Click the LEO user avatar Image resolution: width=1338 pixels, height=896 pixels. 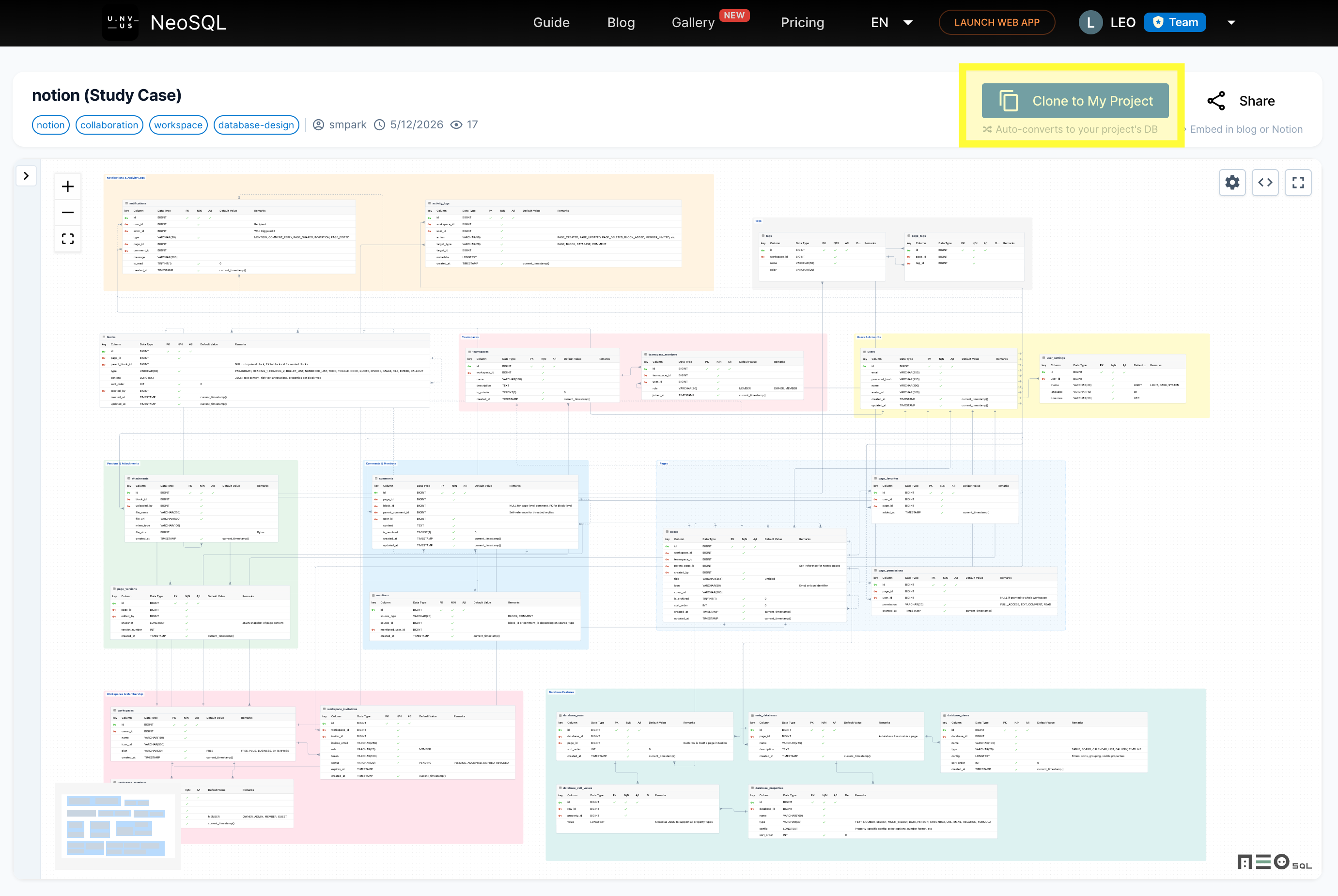click(1090, 22)
